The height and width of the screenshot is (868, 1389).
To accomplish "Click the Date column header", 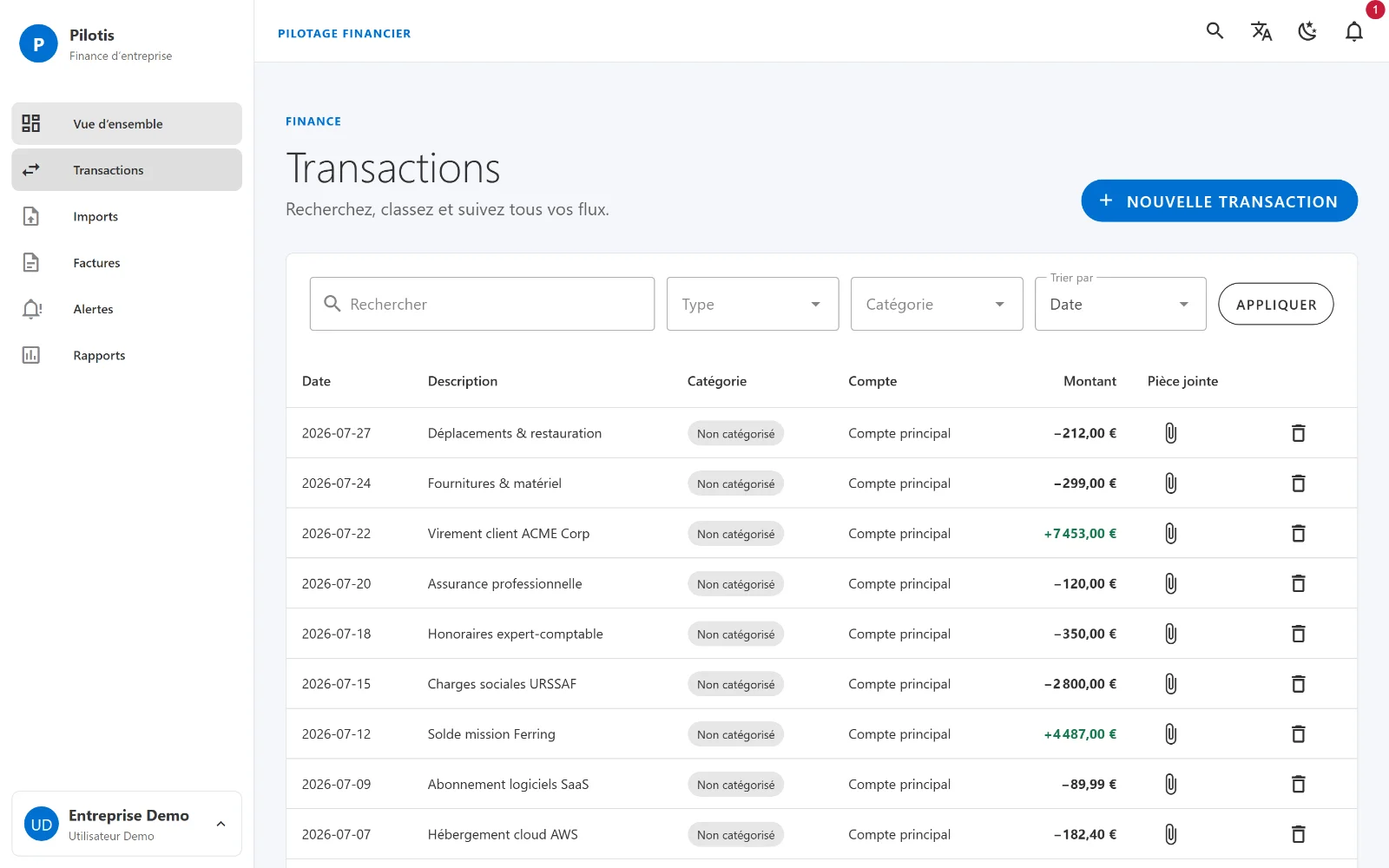I will tap(316, 381).
